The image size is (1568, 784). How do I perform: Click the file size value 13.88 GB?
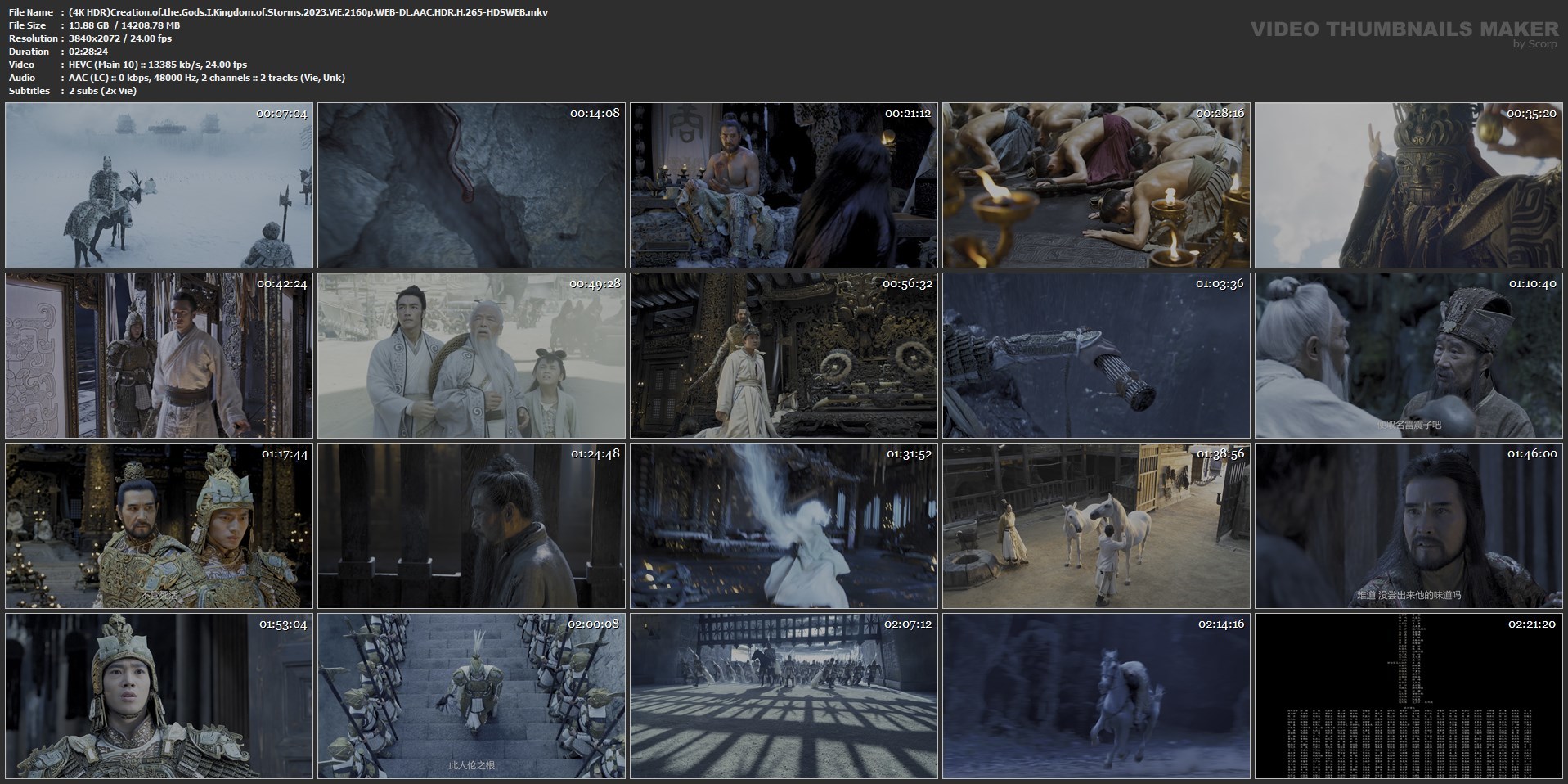tap(88, 25)
